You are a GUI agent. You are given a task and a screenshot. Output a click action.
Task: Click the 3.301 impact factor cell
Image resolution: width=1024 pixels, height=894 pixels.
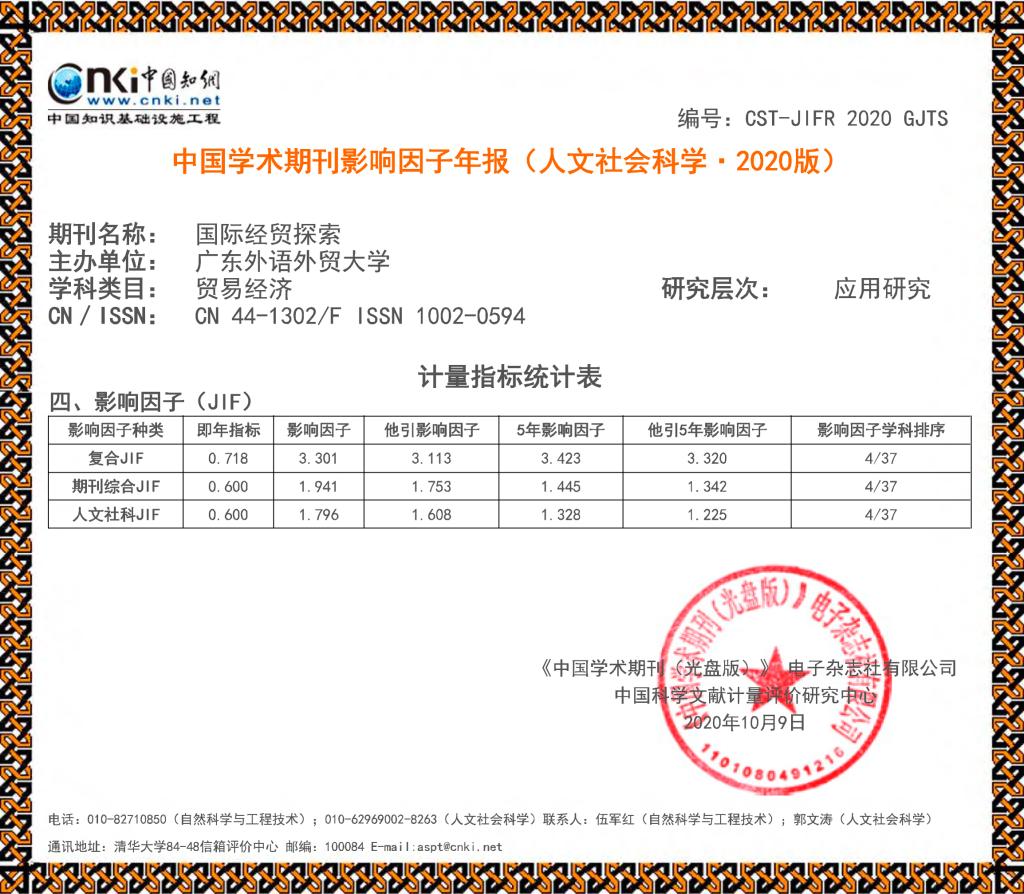tap(318, 458)
